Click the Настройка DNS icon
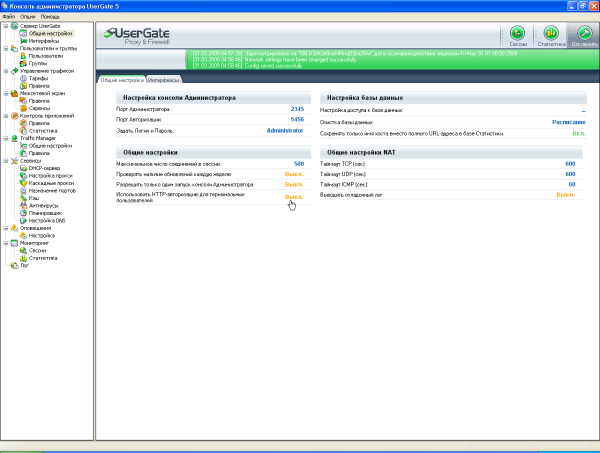This screenshot has width=600, height=453. coord(23,221)
